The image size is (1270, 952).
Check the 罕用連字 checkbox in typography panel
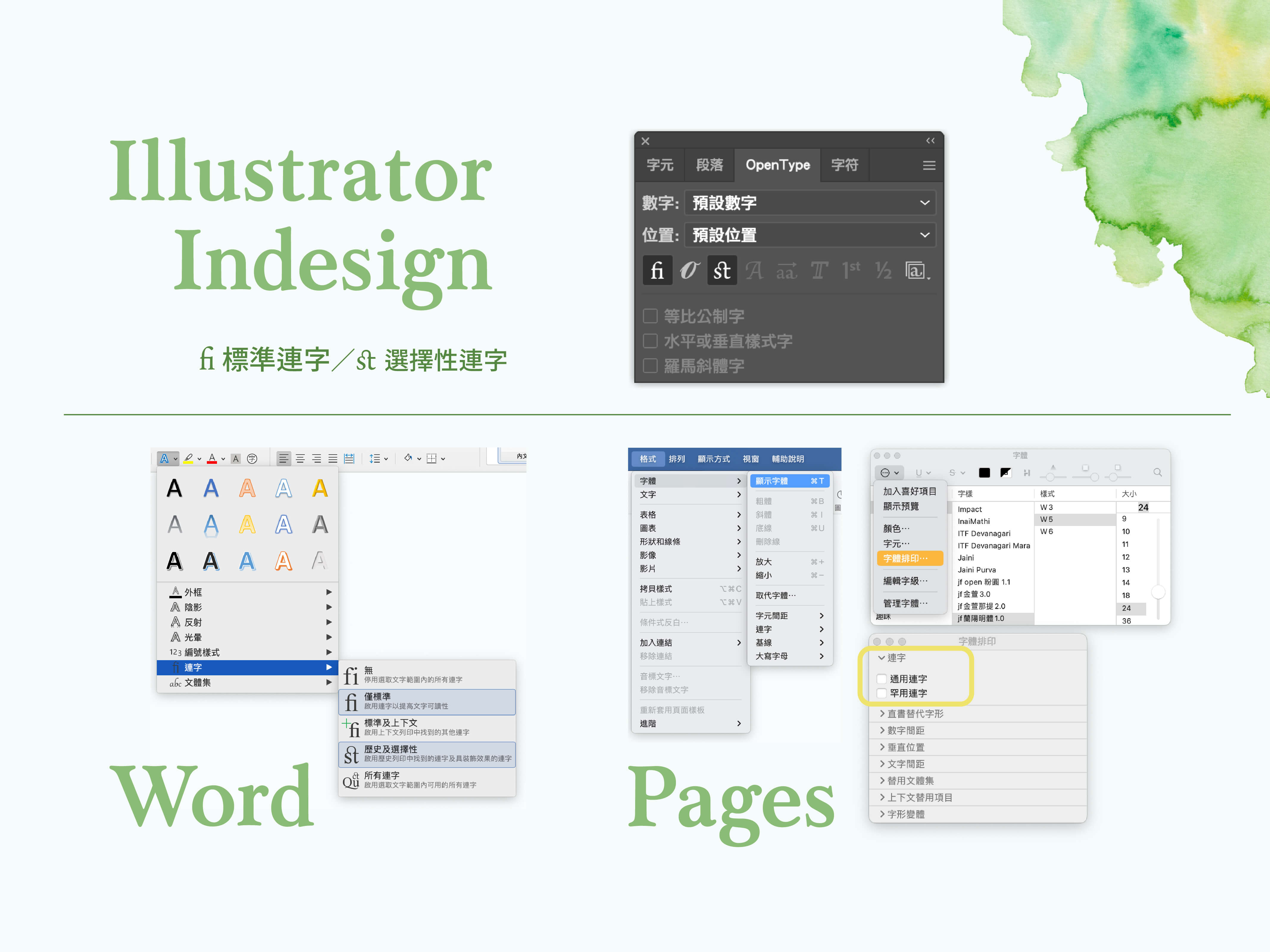[x=882, y=693]
